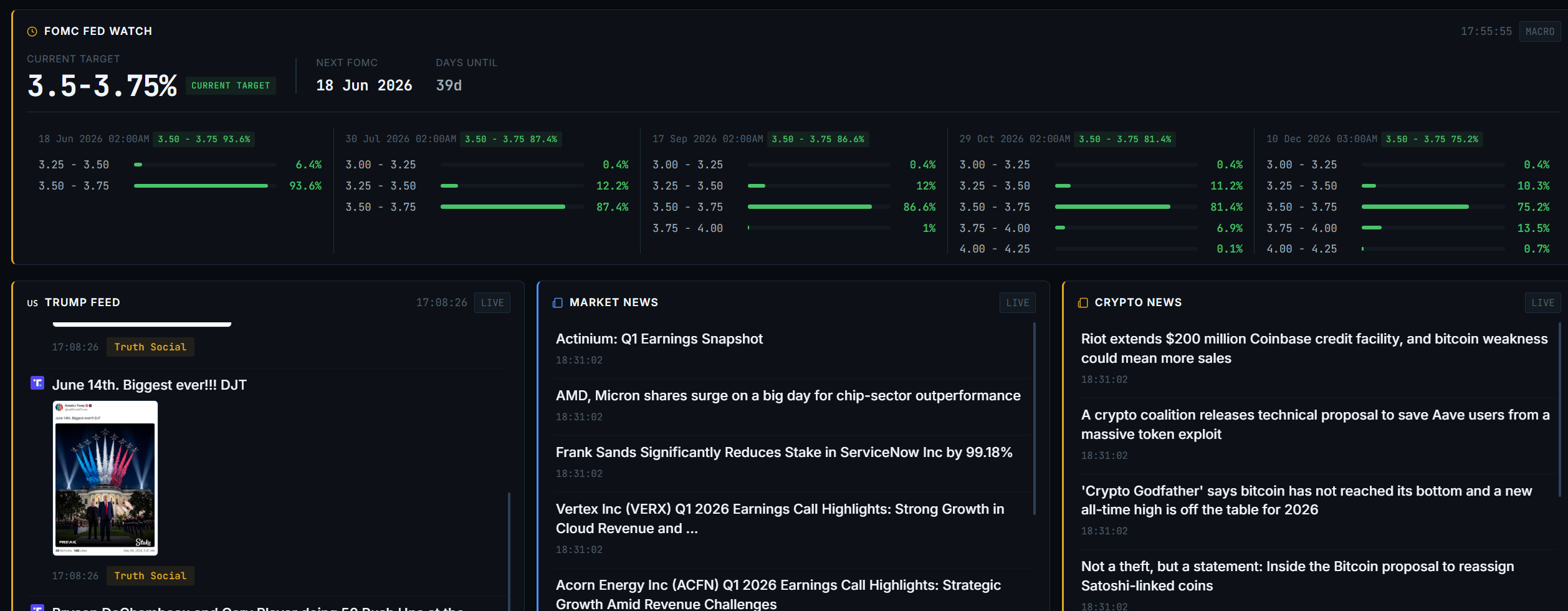Open the 'Crypto Godfather' bitcoin headline
This screenshot has height=611, width=1568.
tap(1306, 500)
